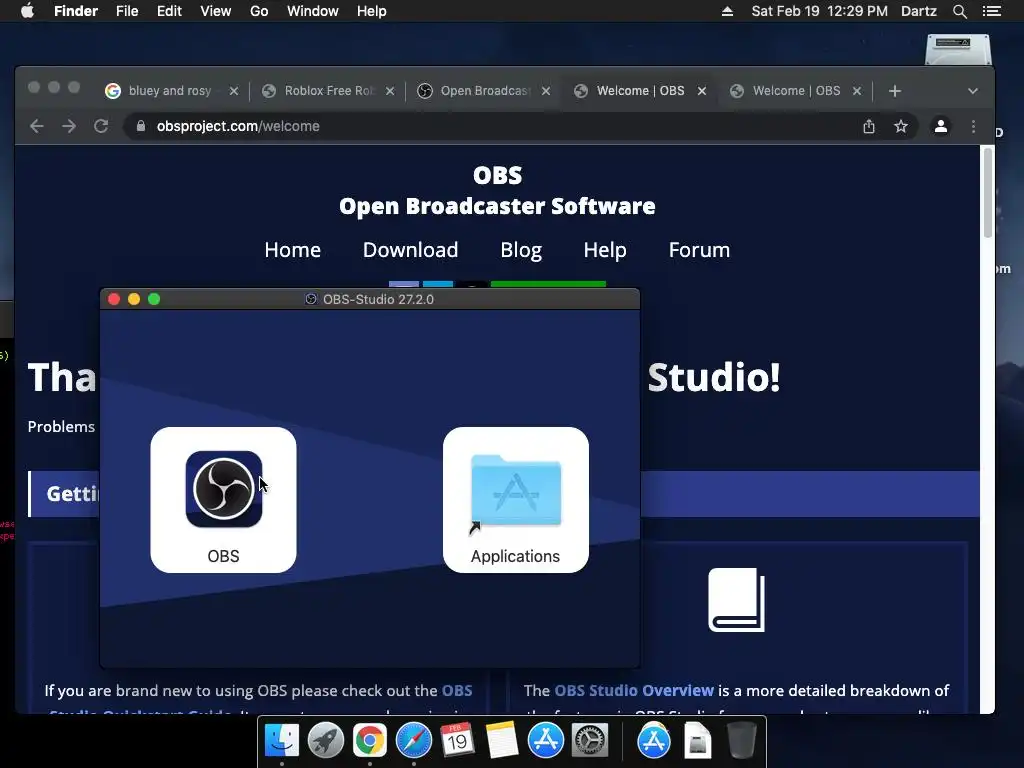The width and height of the screenshot is (1024, 768).
Task: Go forward in Chrome browser
Action: pyautogui.click(x=69, y=126)
